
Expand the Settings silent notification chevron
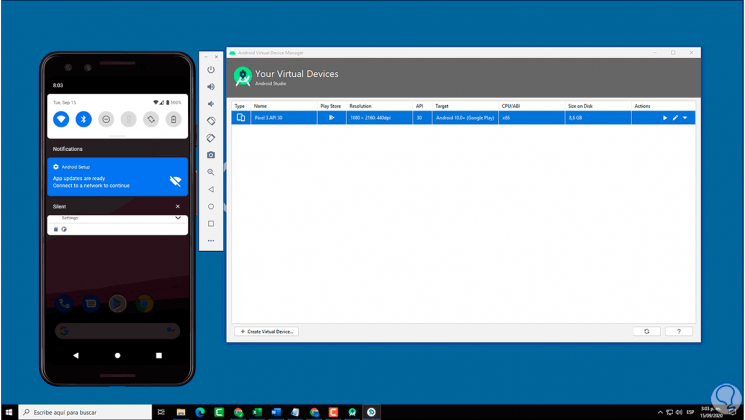click(x=178, y=218)
